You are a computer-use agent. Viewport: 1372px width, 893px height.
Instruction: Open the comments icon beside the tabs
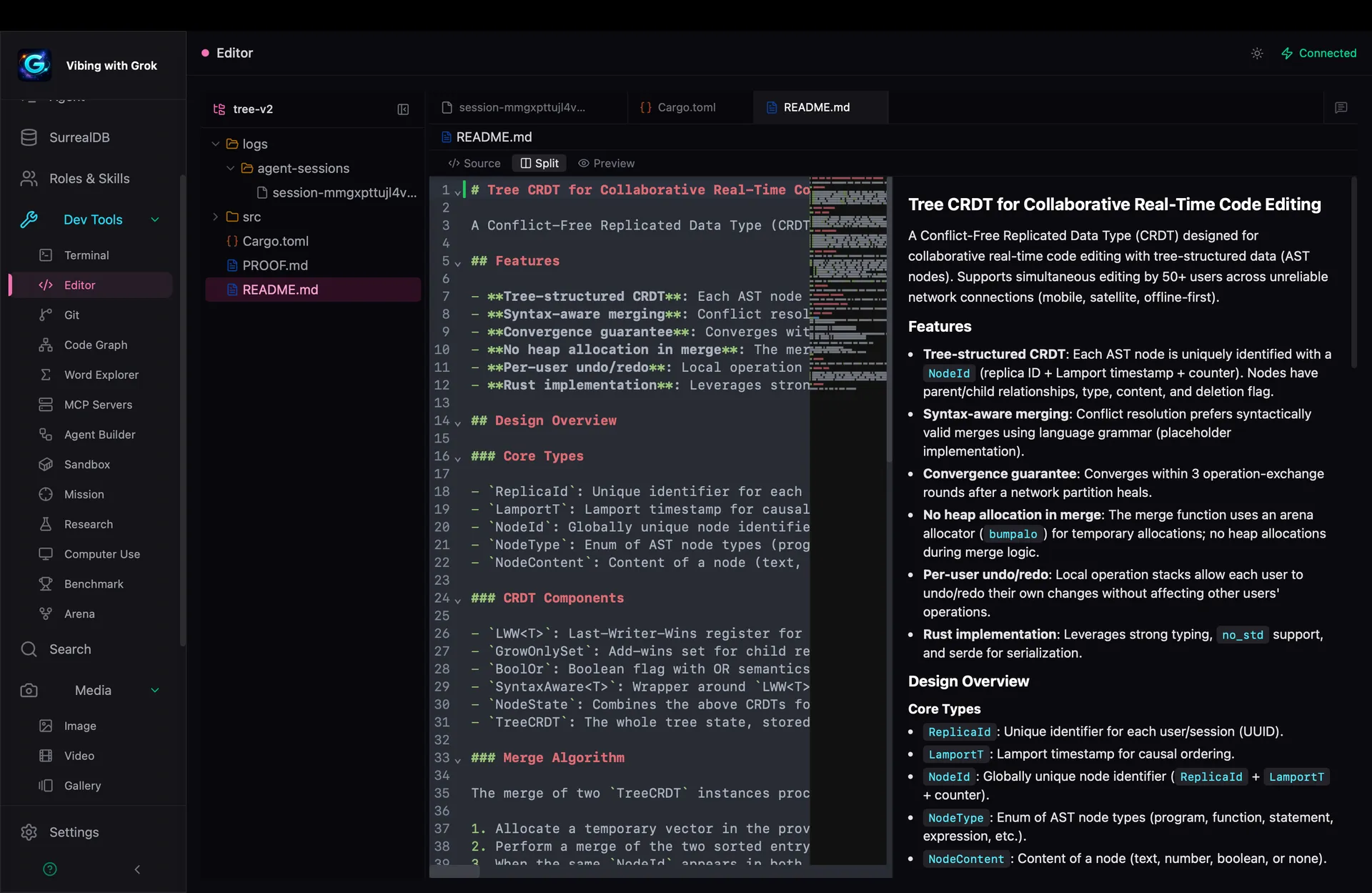pos(1341,107)
